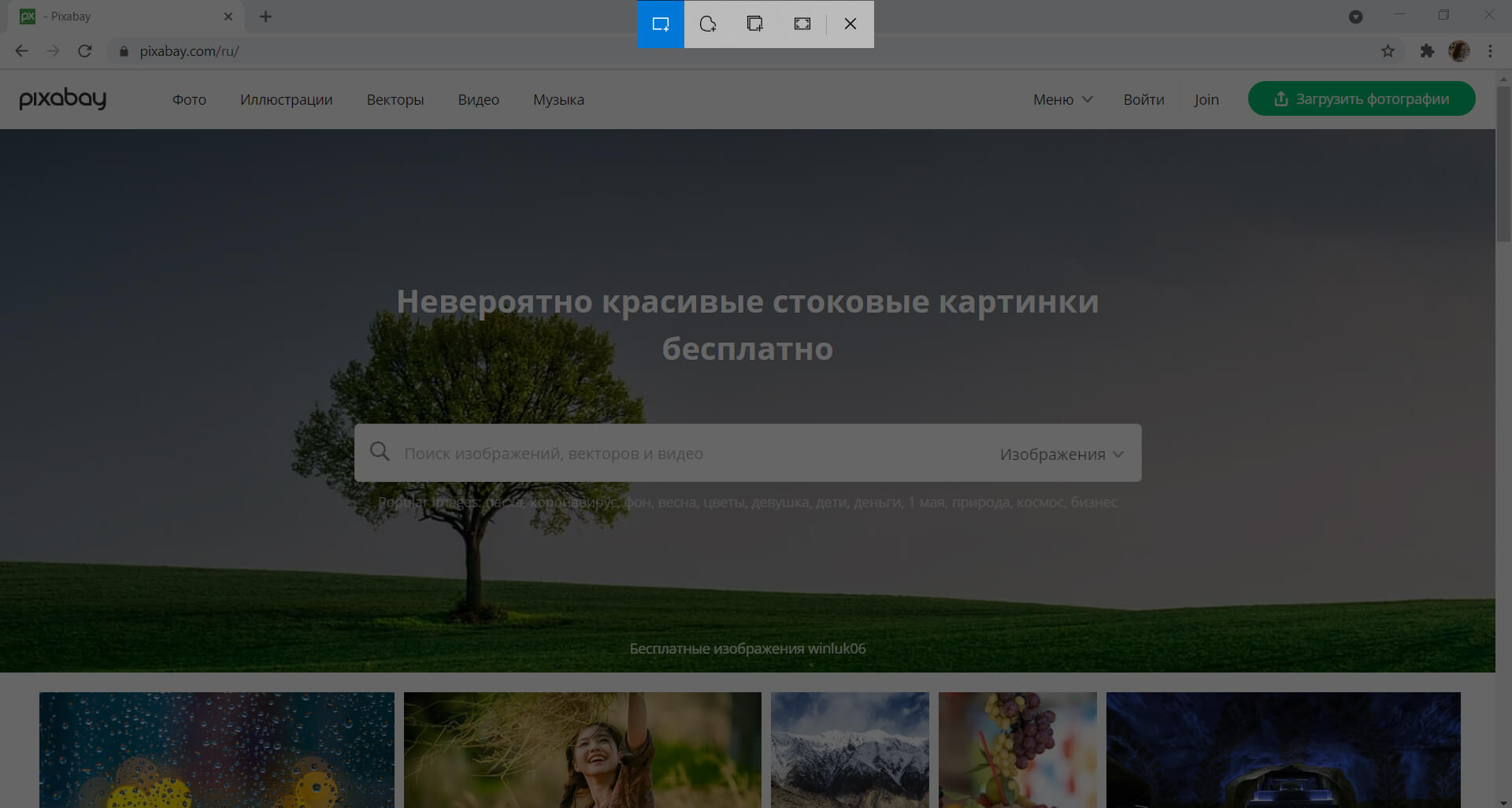Image resolution: width=1512 pixels, height=808 pixels.
Task: Click the back navigation arrow
Action: coord(20,50)
